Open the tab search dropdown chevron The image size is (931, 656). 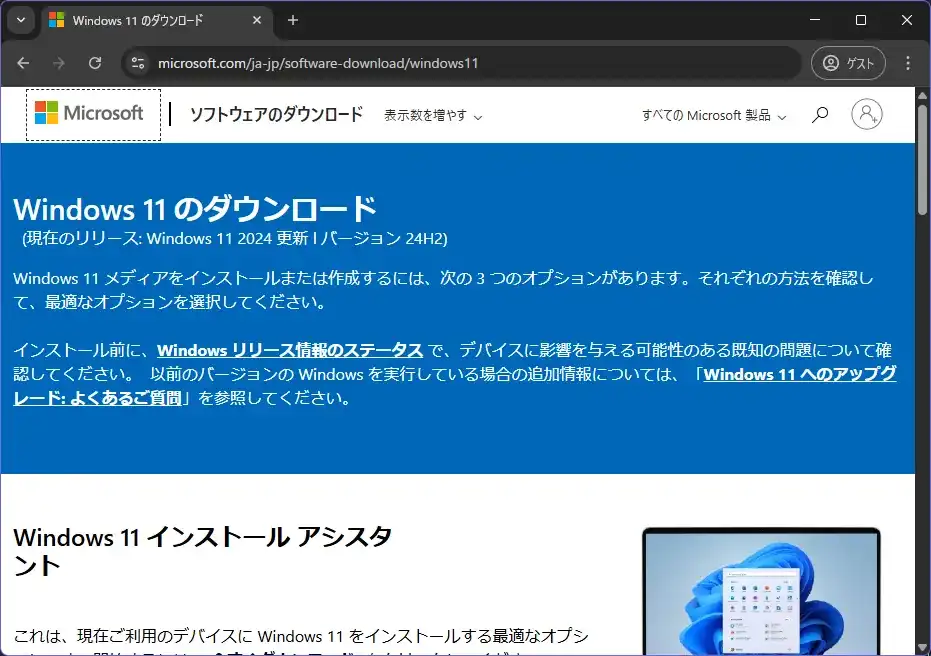click(x=21, y=20)
